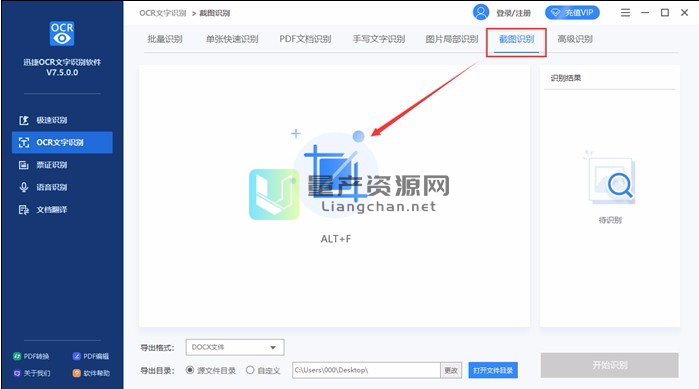Click the 更改 button
Screen dimensions: 699x389
click(451, 370)
